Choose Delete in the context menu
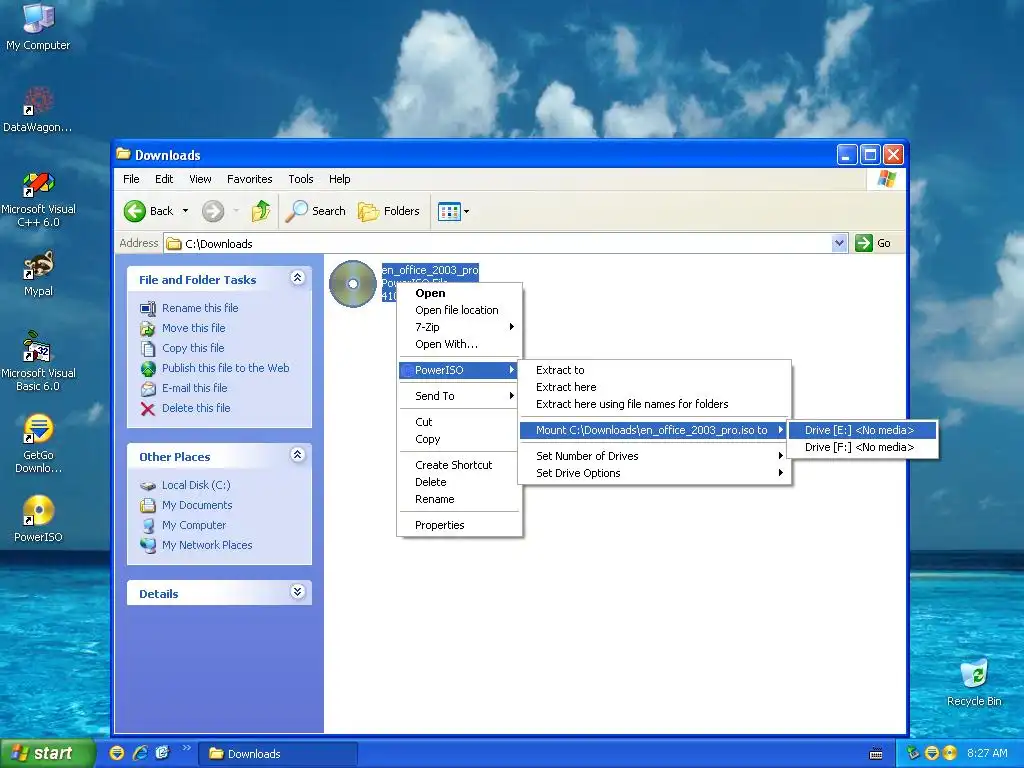 coord(459,482)
